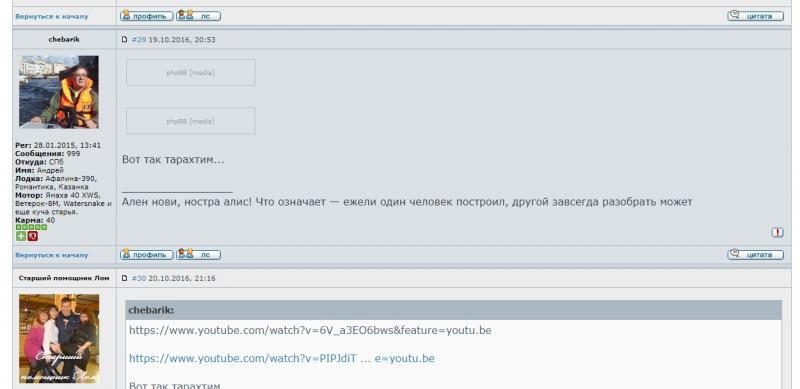Click topmost Вернуться к началу link

click(52, 16)
